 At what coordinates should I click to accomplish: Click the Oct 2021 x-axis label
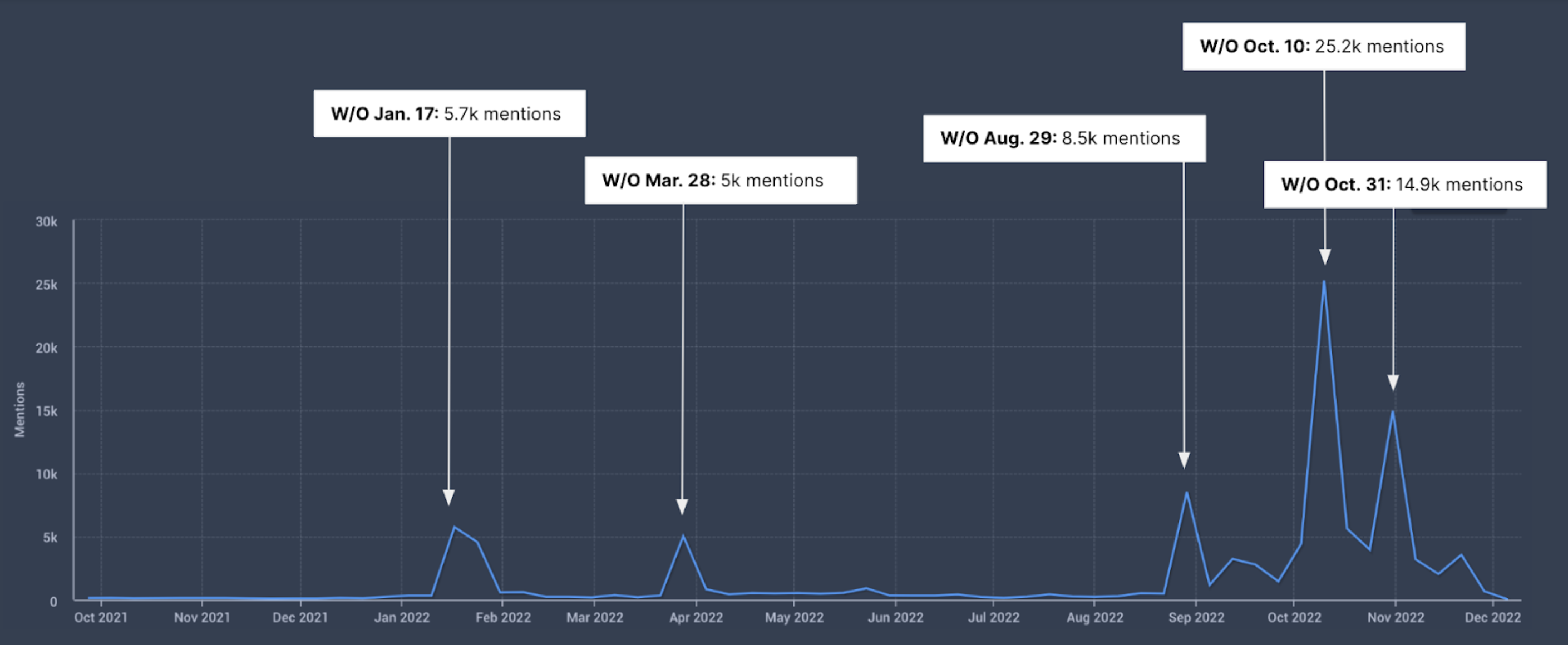[101, 617]
